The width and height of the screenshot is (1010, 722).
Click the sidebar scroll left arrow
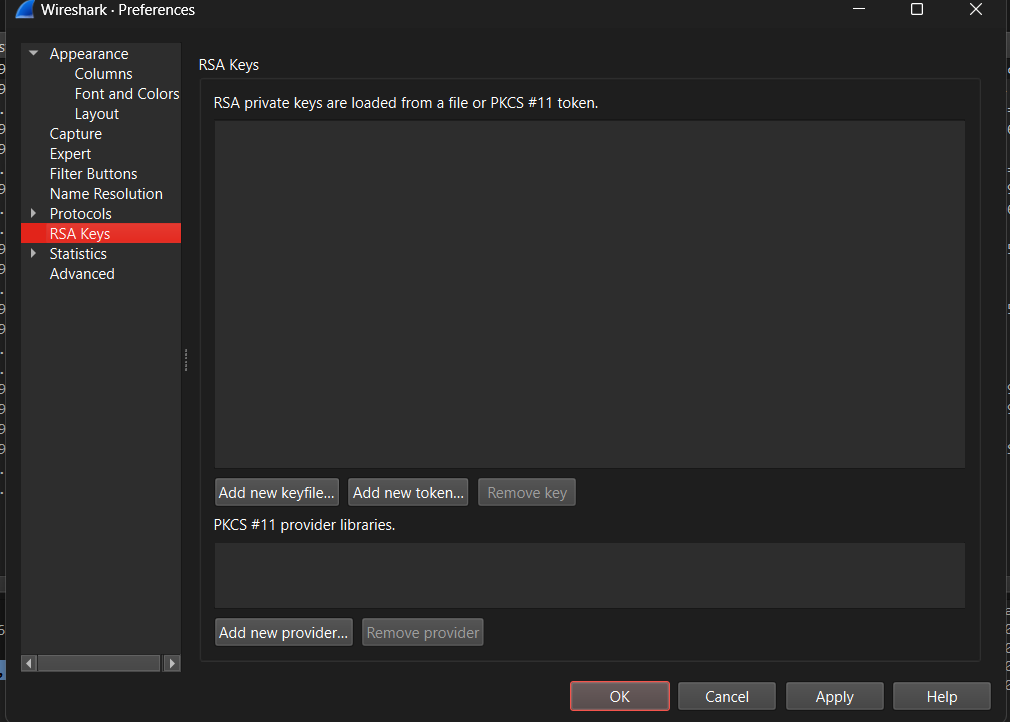pos(29,663)
